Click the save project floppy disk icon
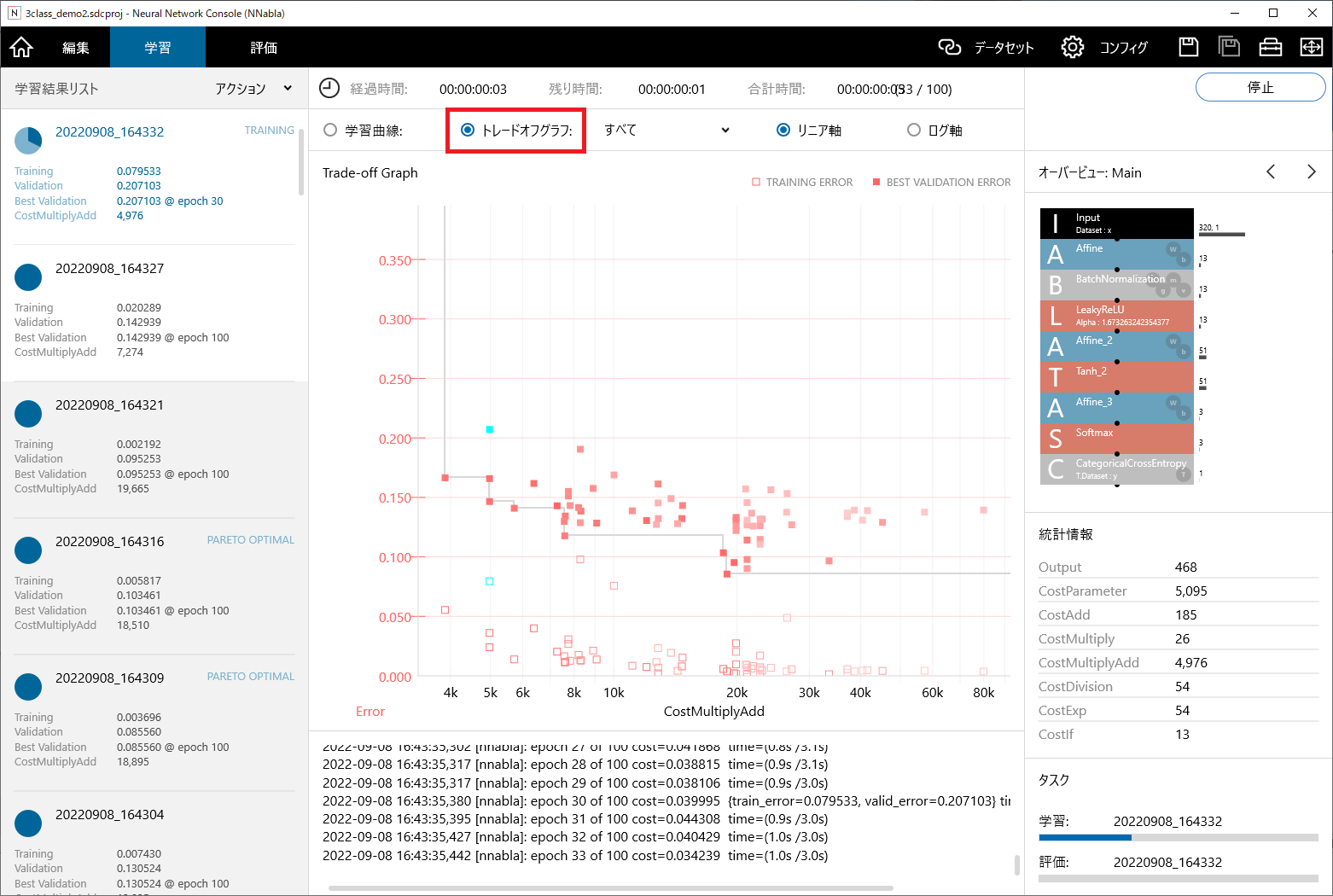The image size is (1333, 896). (1188, 47)
